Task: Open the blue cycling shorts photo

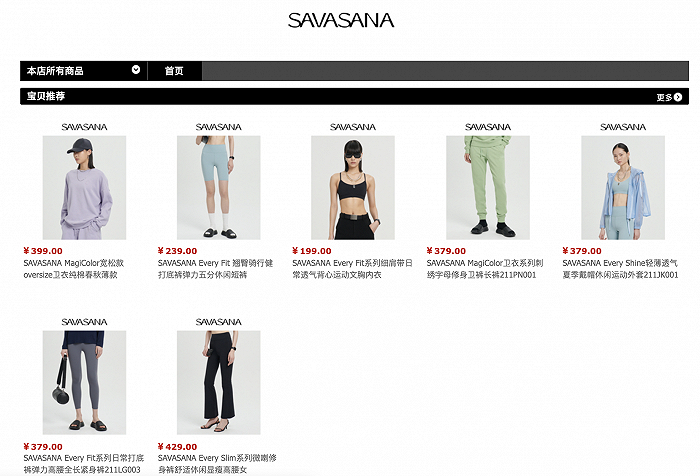Action: click(x=219, y=188)
